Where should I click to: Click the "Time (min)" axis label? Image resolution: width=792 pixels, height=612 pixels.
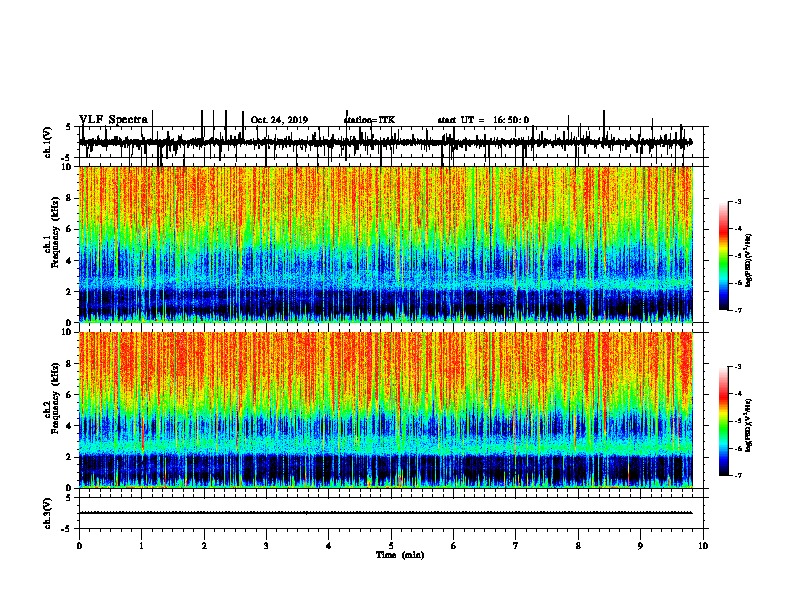pos(400,555)
